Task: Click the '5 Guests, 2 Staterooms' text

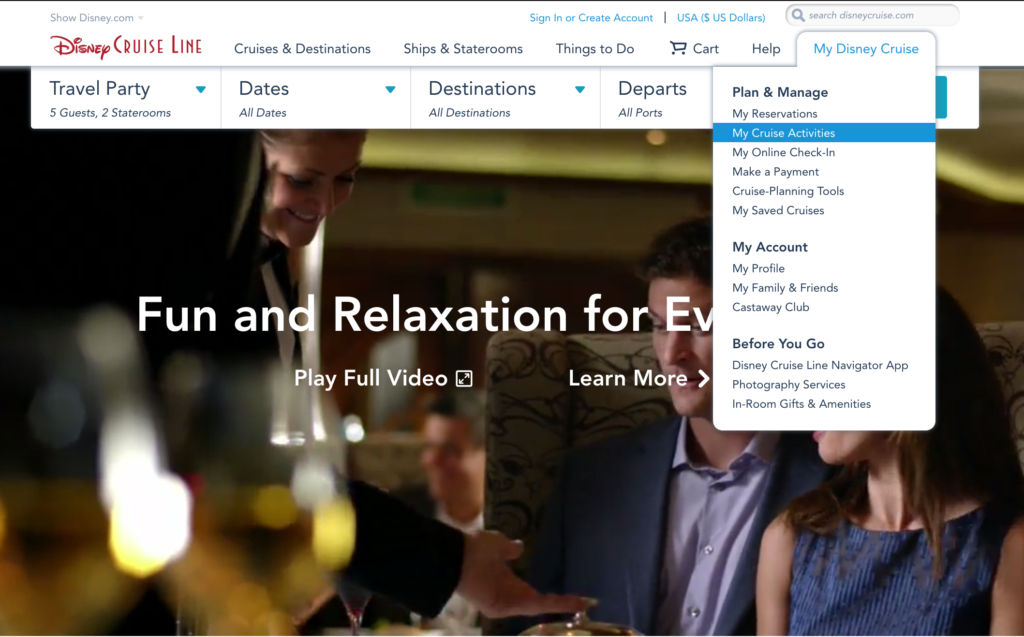Action: [110, 113]
